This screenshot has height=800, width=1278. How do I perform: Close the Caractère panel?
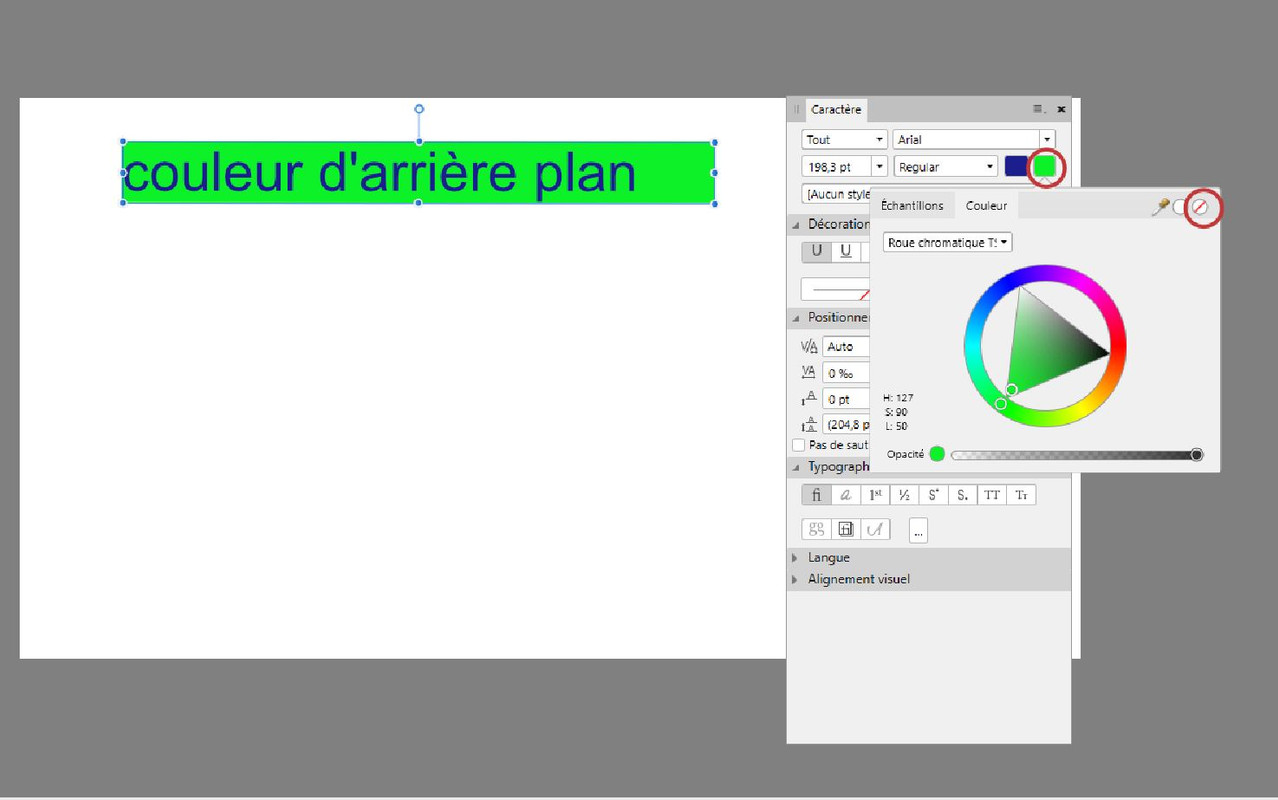pyautogui.click(x=1061, y=109)
